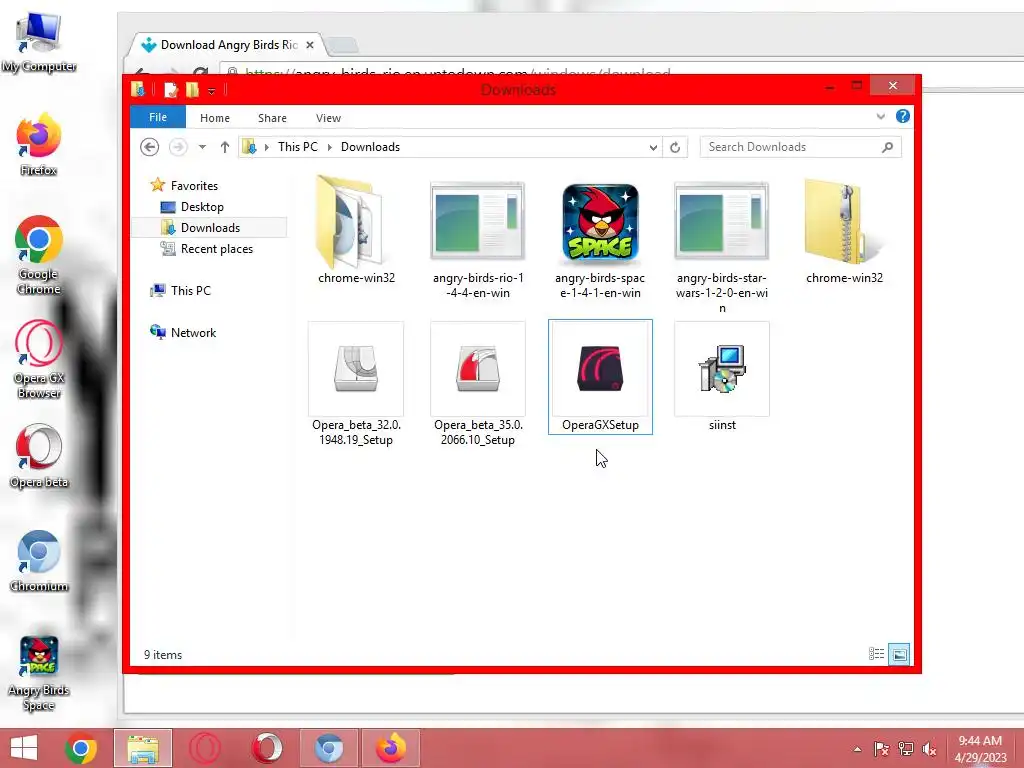The image size is (1024, 768).
Task: Switch to details view layout
Action: pos(876,654)
